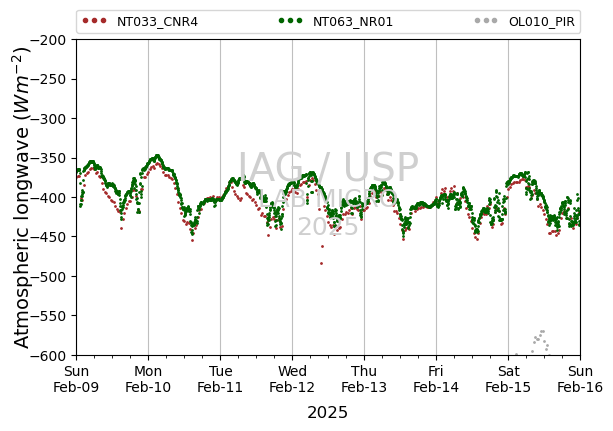Click the −600 y-axis tick label
The height and width of the screenshot is (431, 613).
pyautogui.click(x=48, y=356)
